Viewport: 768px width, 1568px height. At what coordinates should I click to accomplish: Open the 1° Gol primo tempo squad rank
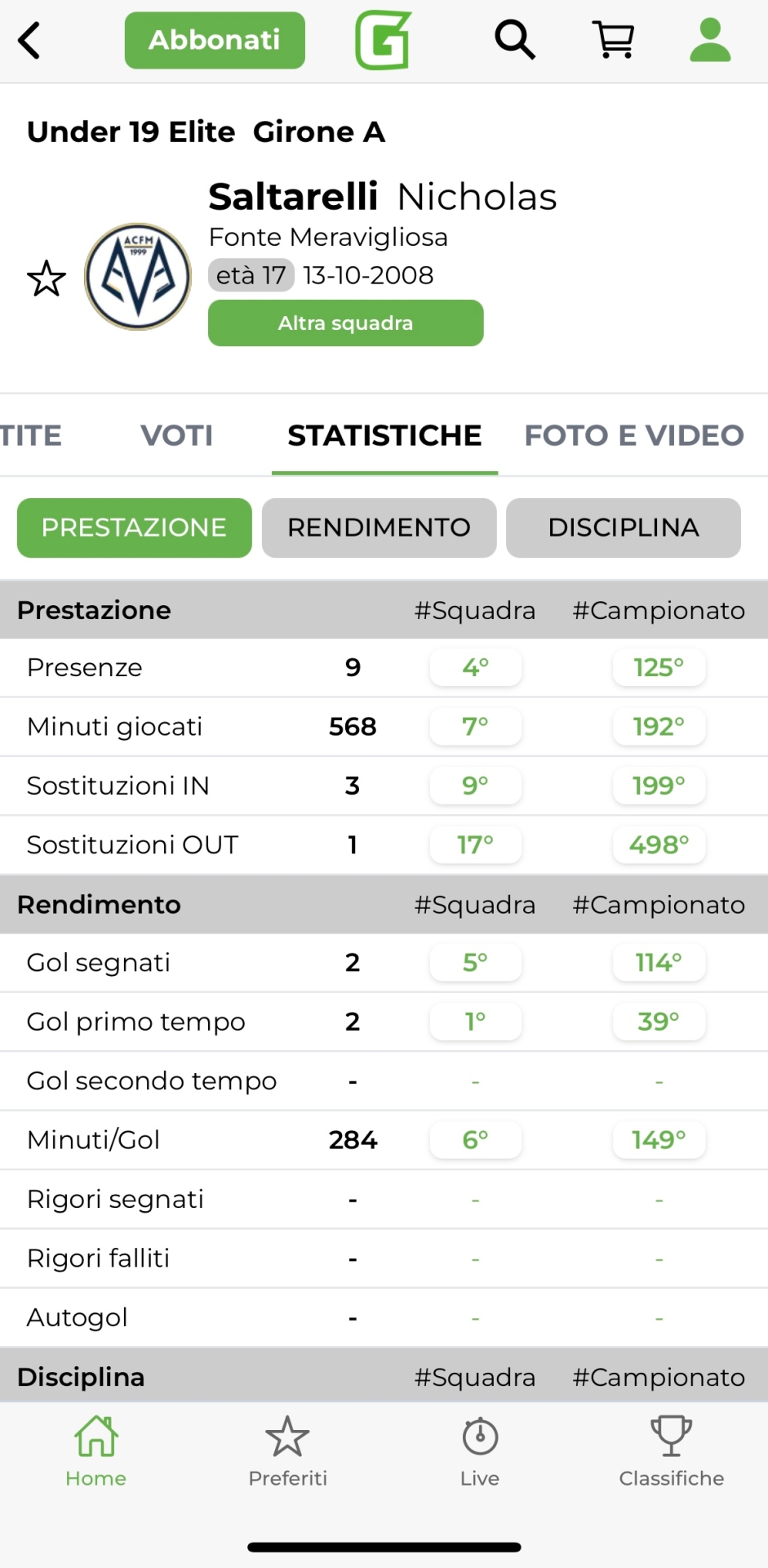(475, 1022)
